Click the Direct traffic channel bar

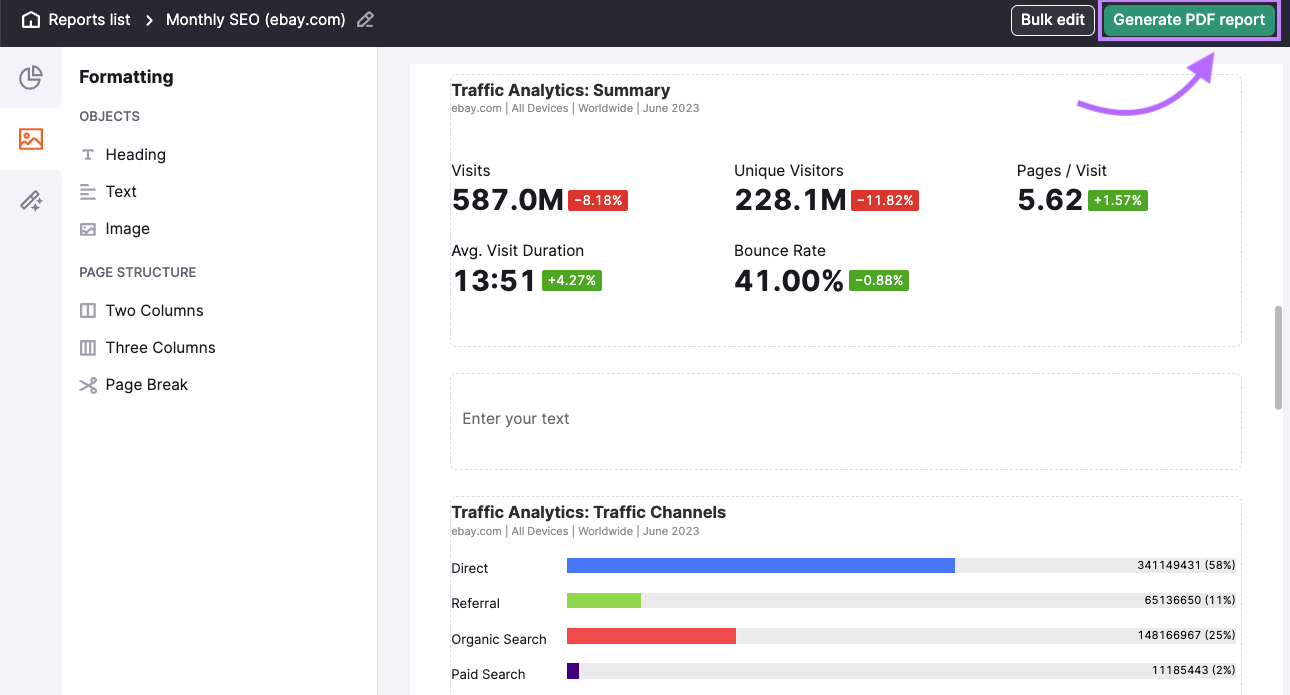tap(760, 565)
